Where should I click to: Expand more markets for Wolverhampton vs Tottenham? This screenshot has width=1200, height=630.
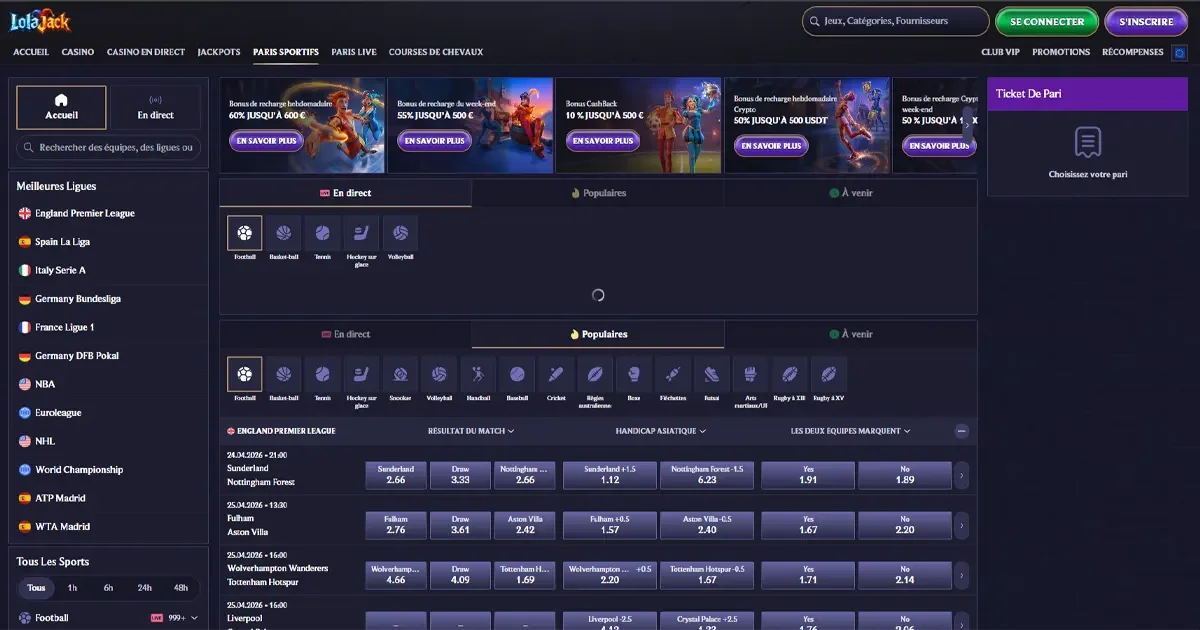(x=962, y=575)
